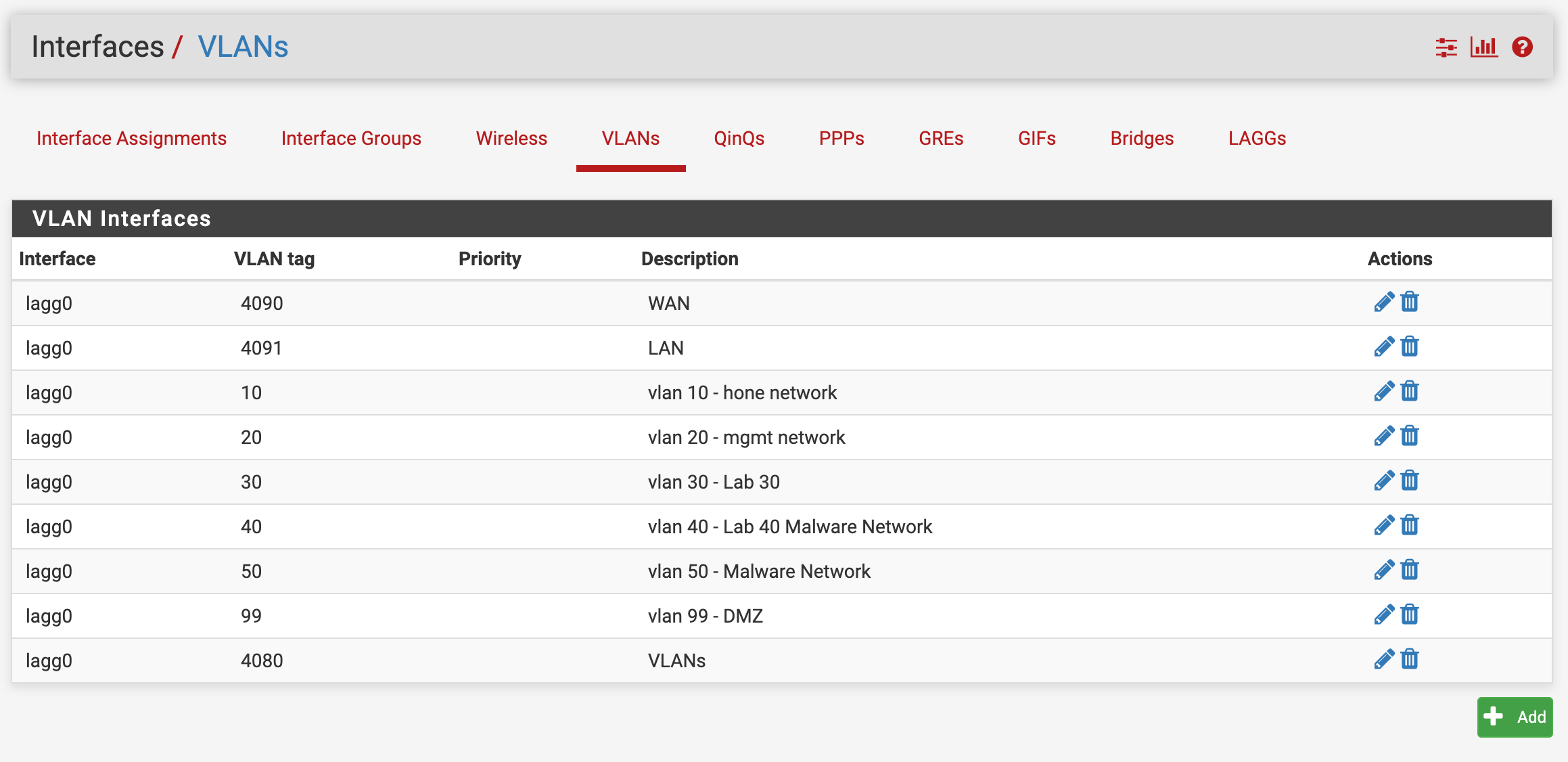Open the Interface Groups tab

(351, 138)
